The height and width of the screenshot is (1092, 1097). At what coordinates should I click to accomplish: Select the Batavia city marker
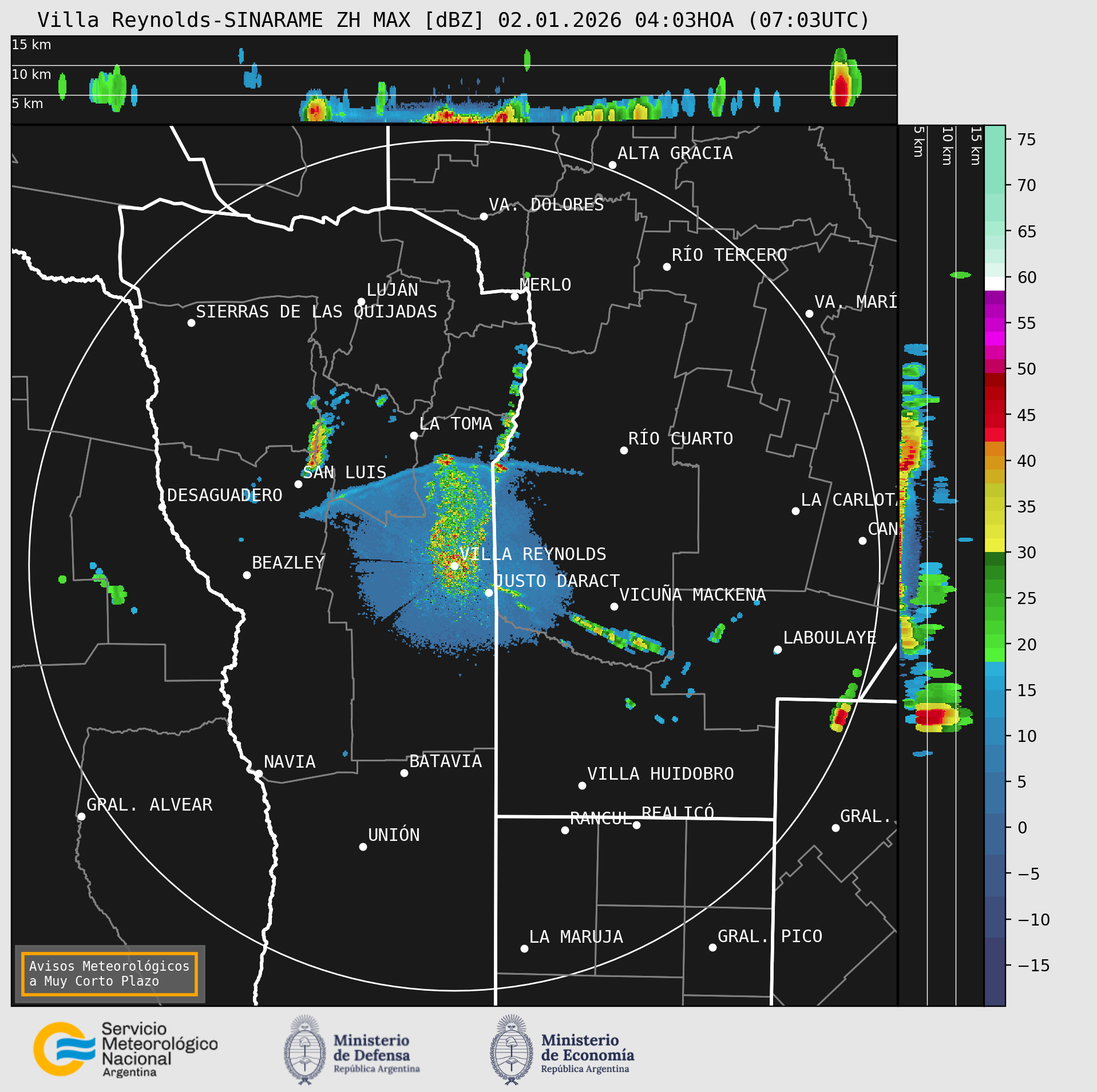click(404, 773)
